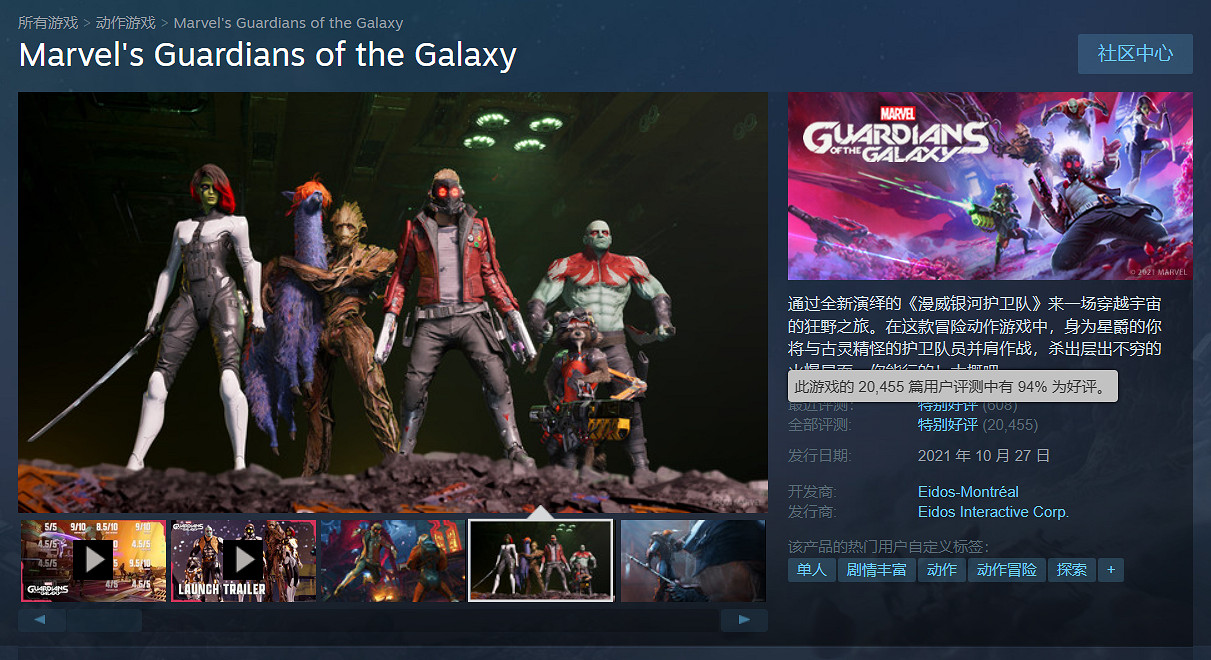Screen dimensions: 1211x660
Task: Go to 所有游戏 breadcrumb link
Action: tap(48, 22)
